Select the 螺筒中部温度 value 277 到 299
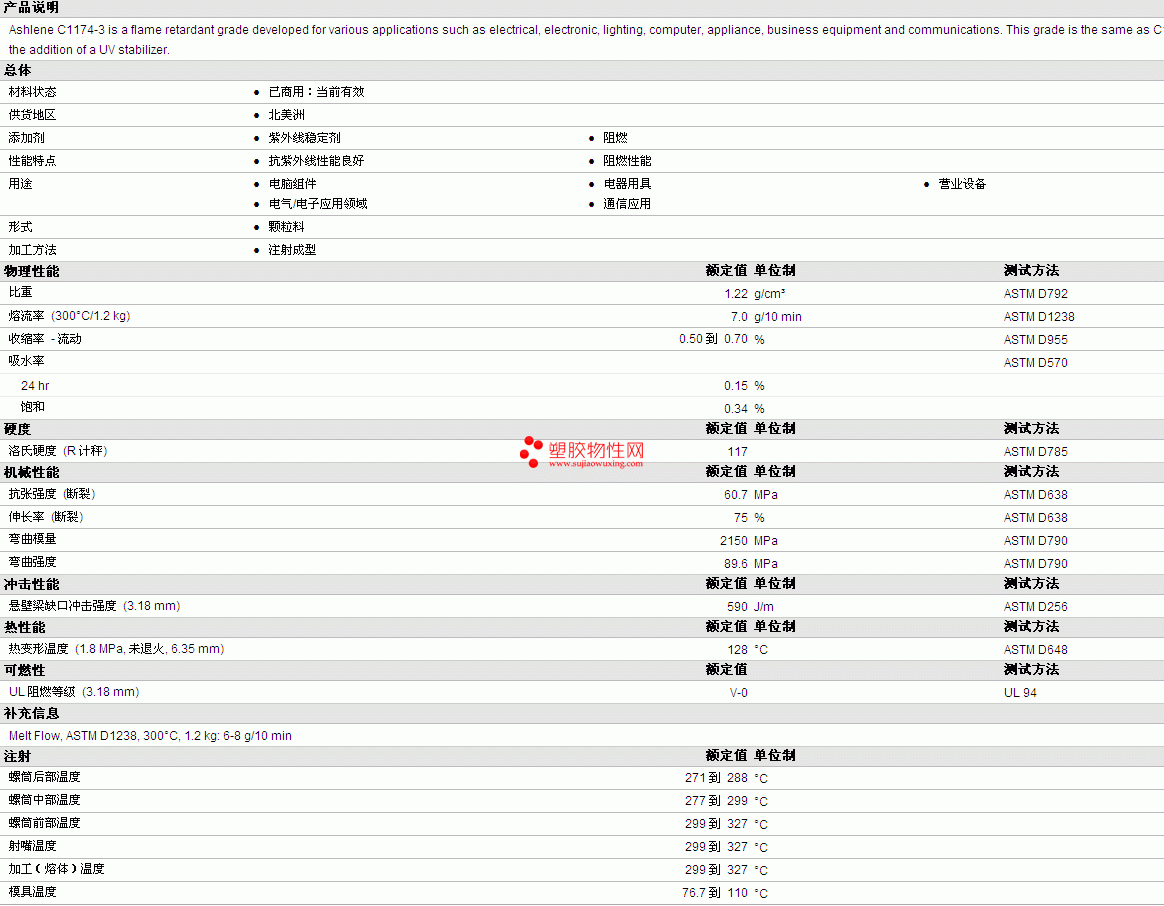 (x=716, y=801)
